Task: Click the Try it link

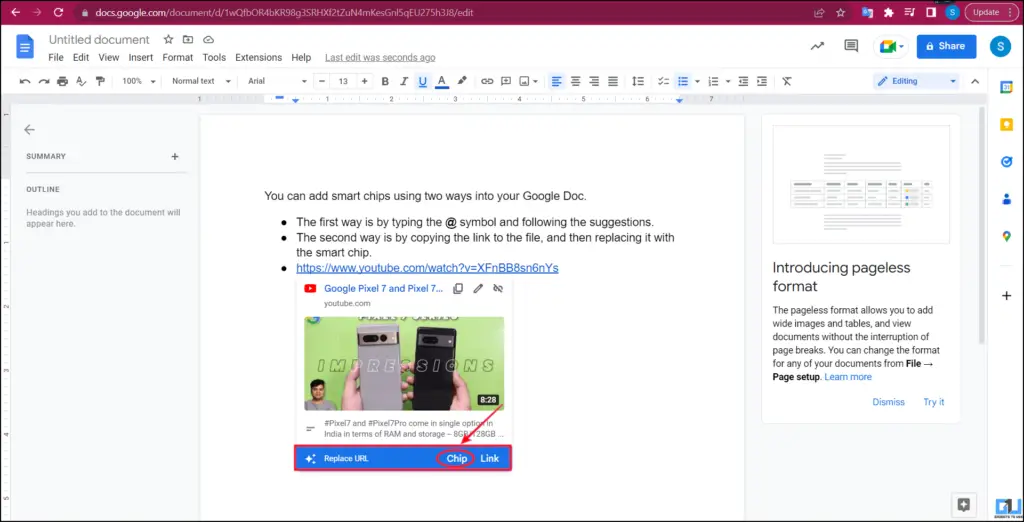Action: click(x=933, y=402)
